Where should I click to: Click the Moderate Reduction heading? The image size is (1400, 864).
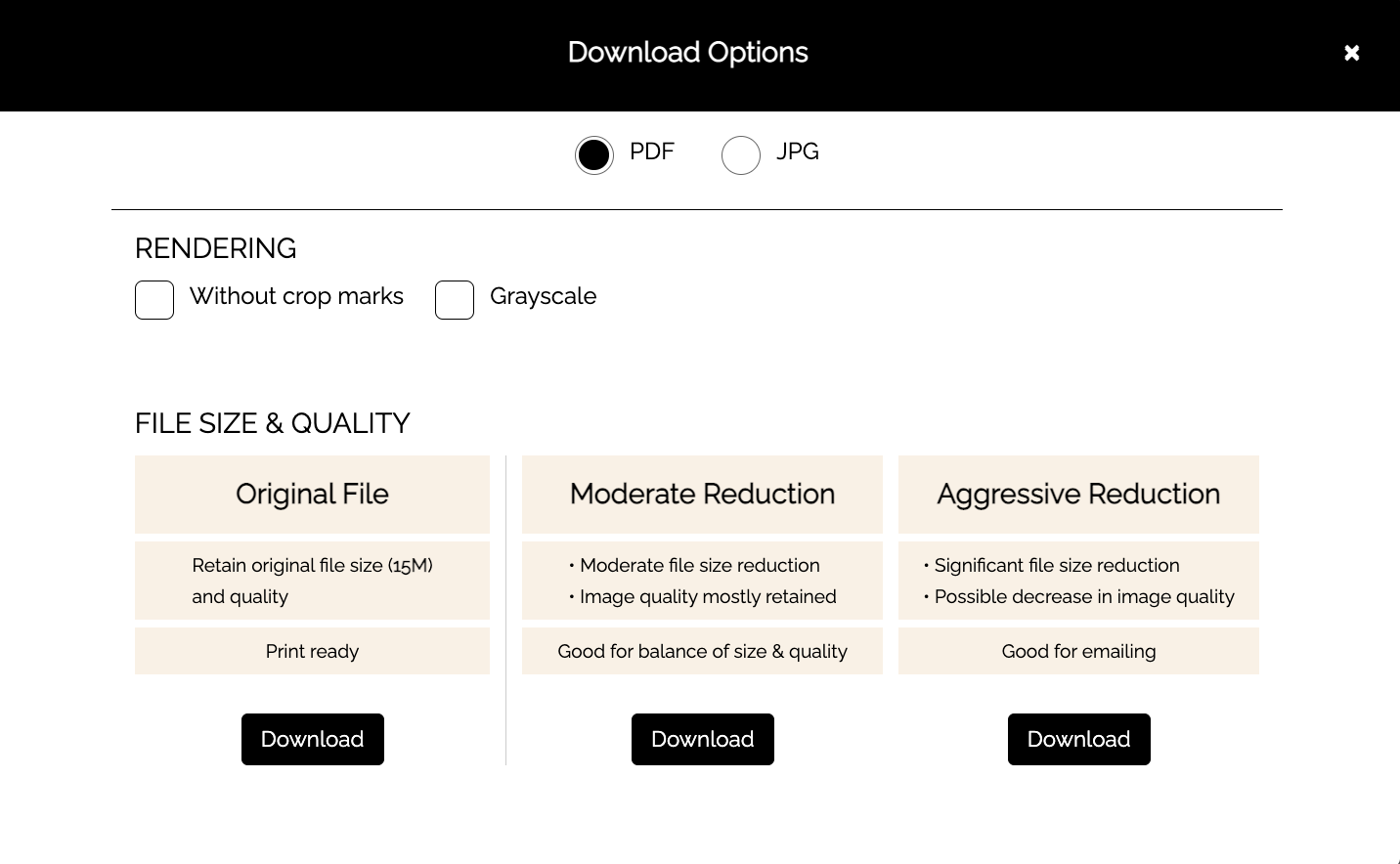702,495
